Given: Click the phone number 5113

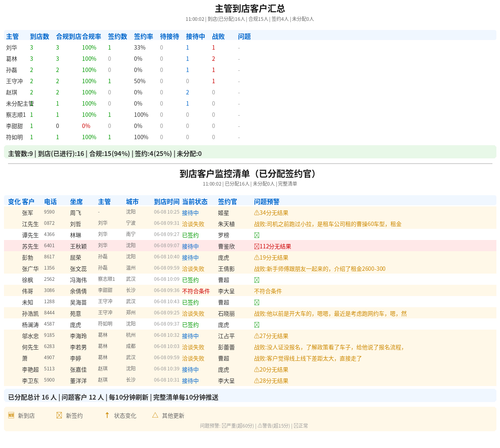Looking at the screenshot, I should pos(49,369).
